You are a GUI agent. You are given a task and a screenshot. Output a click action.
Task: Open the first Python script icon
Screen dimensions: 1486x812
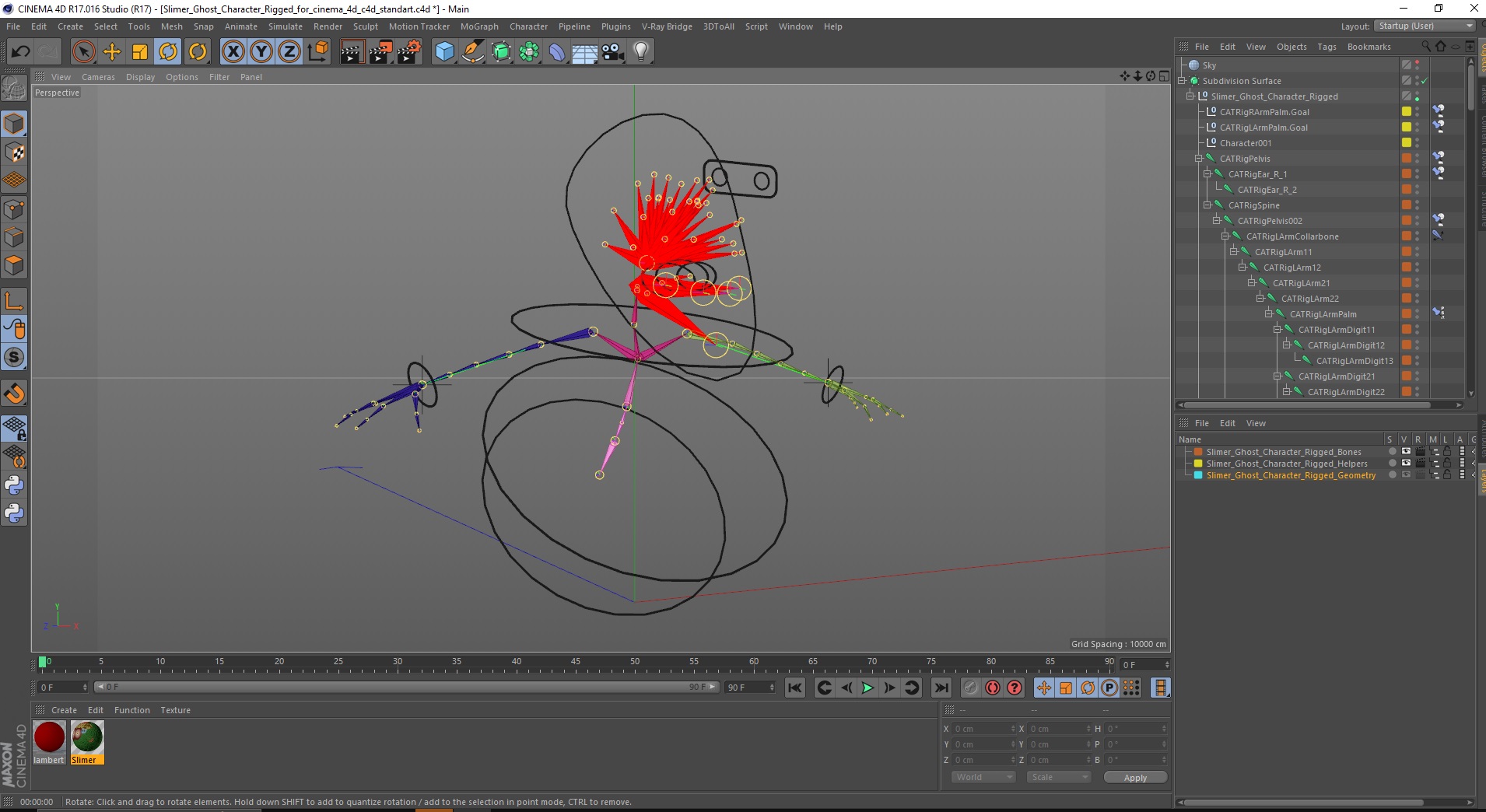14,485
